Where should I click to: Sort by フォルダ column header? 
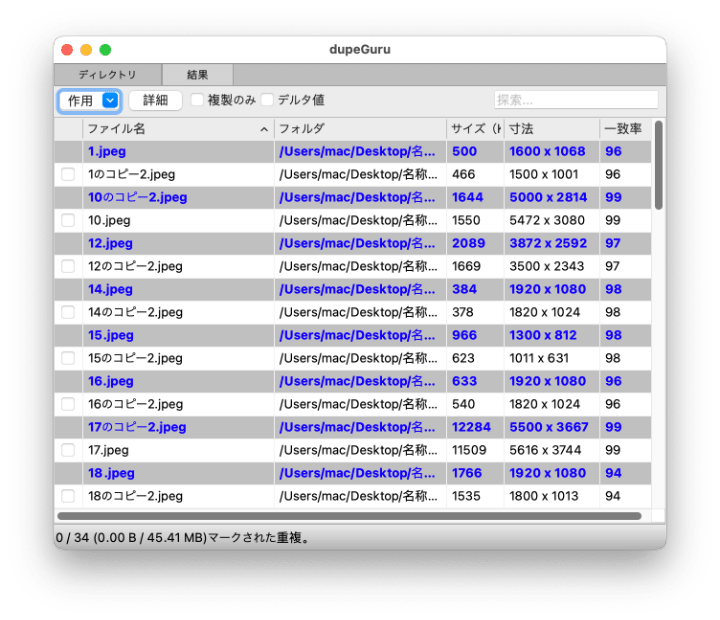tap(360, 129)
